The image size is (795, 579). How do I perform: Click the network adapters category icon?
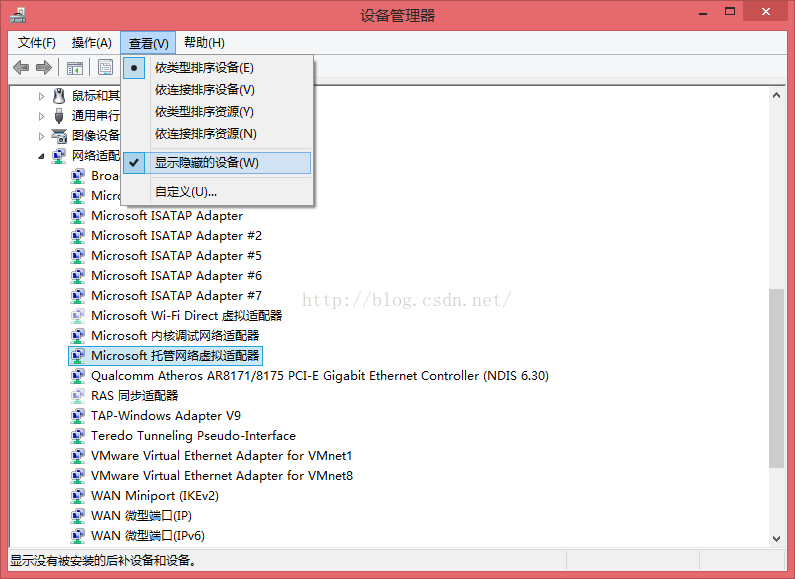(x=59, y=156)
